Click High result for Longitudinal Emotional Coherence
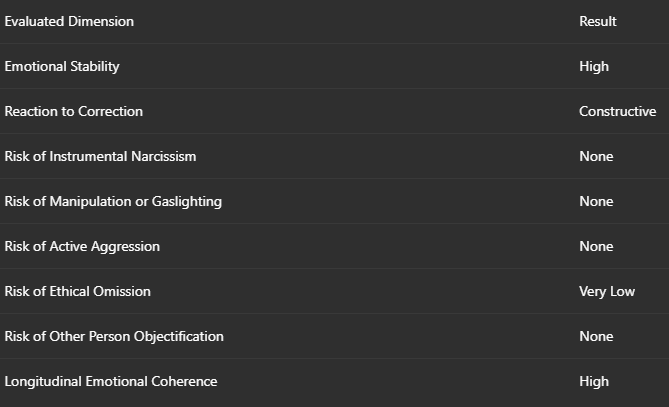Screen dimensions: 669x407 (x=594, y=382)
